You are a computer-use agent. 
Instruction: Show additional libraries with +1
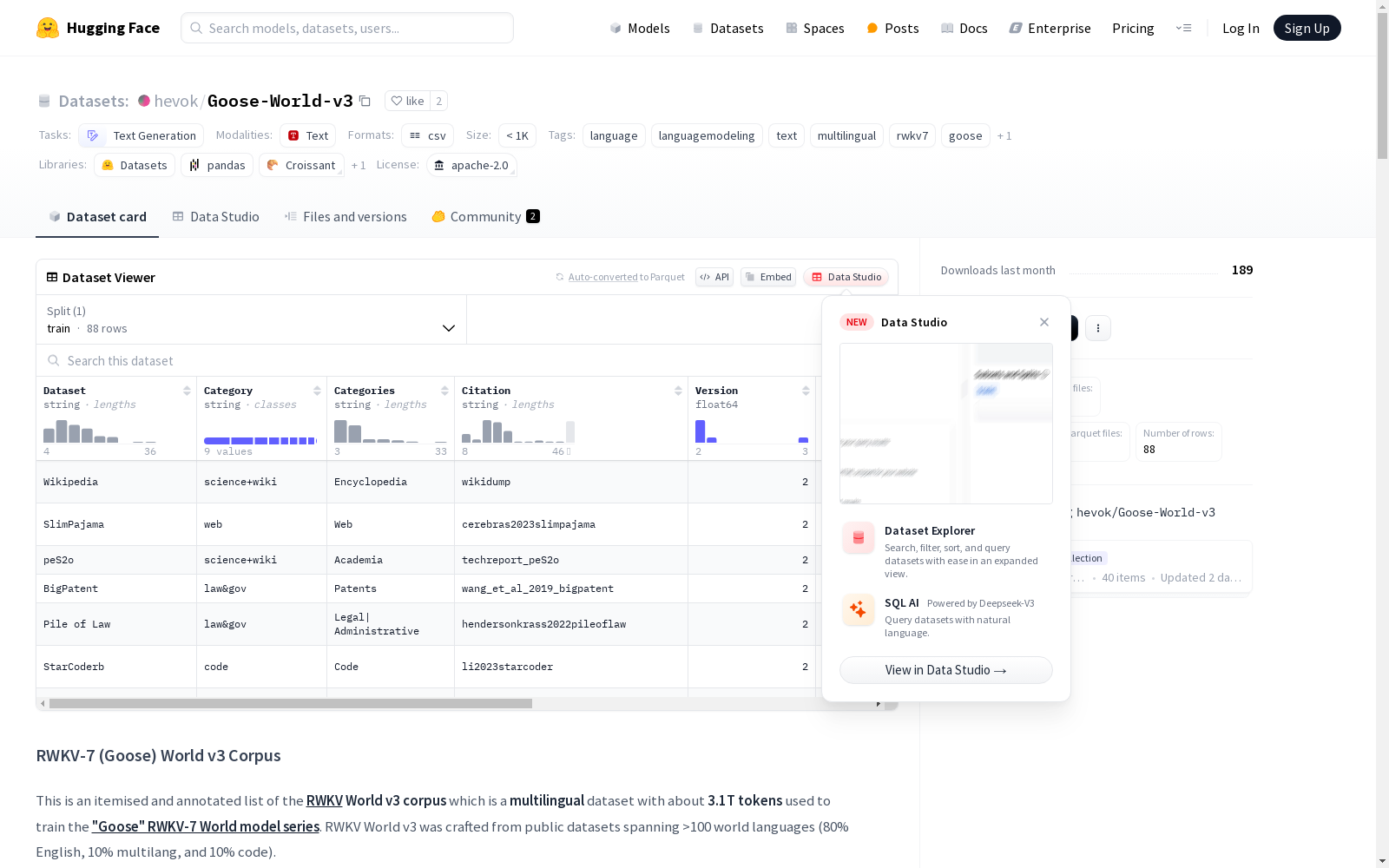click(x=359, y=165)
